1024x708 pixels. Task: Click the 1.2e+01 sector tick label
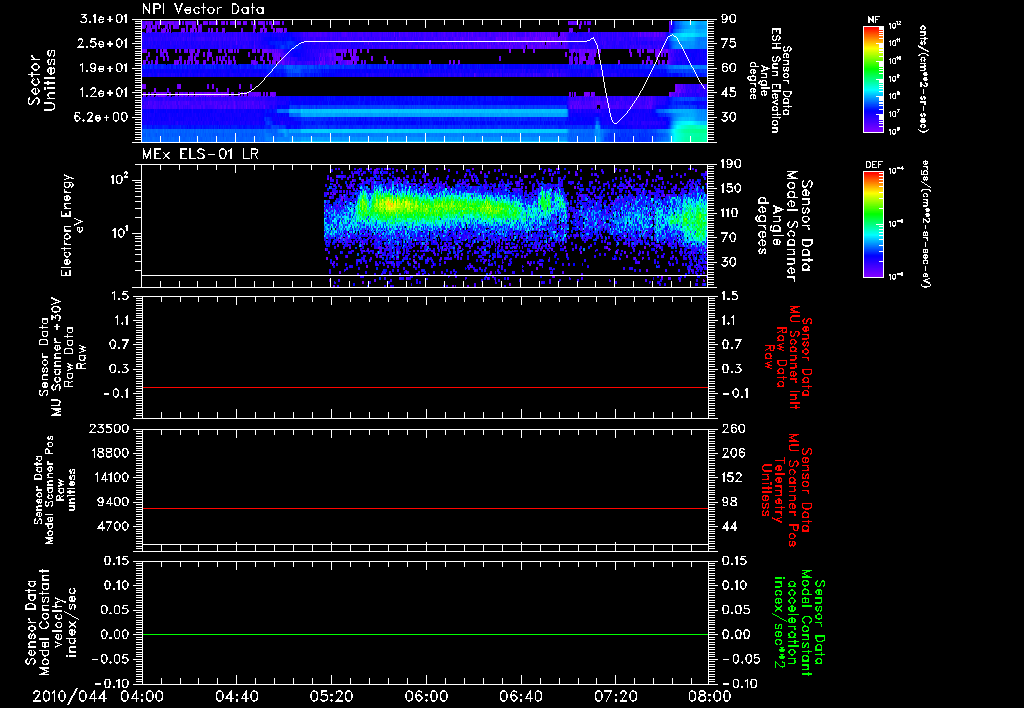pyautogui.click(x=104, y=93)
